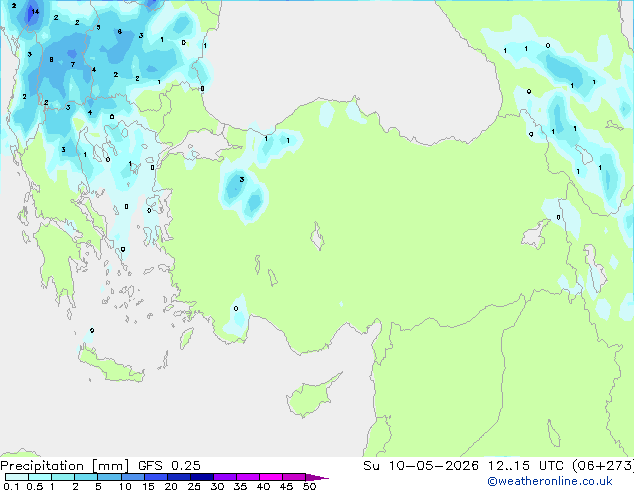634x490 pixels.
Task: Click the legend tick label '25'
Action: [194, 486]
